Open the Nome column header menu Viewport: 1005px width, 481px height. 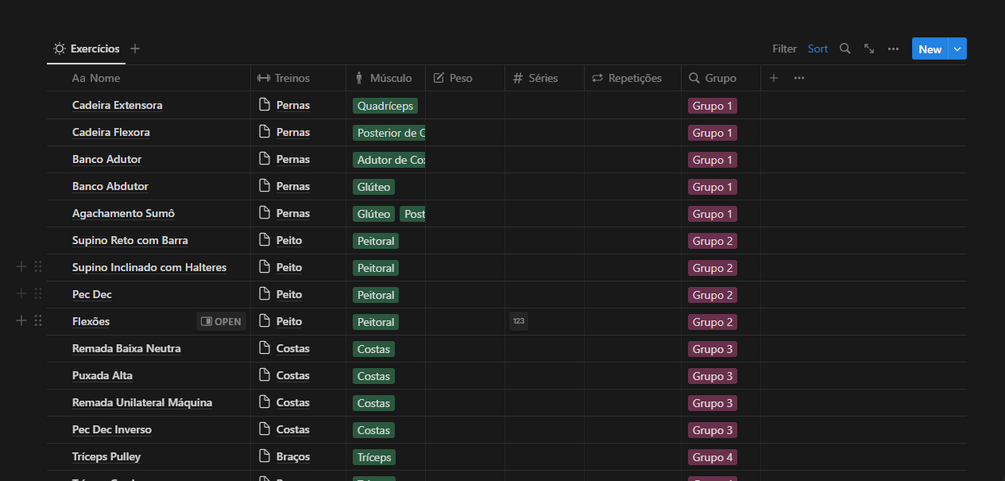pos(148,78)
